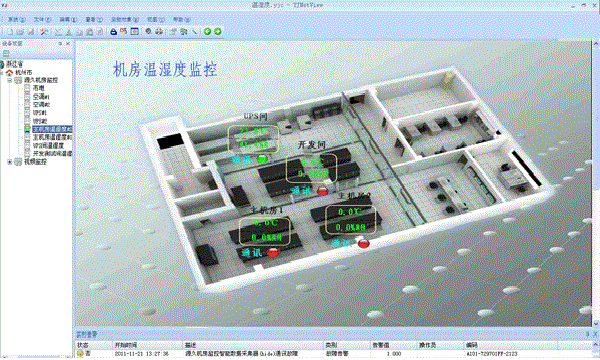Click the red crossed tools icon
Image resolution: width=600 pixels, height=360 pixels.
(x=44, y=32)
